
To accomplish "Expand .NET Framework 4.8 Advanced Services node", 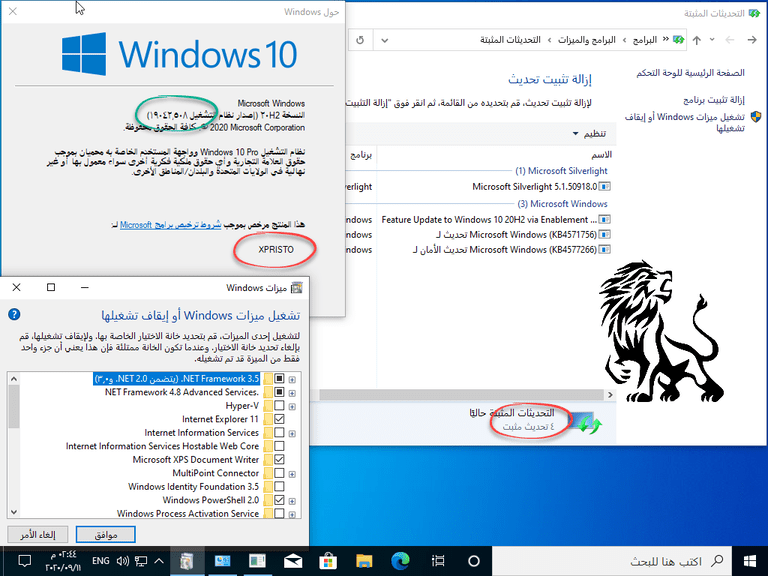I will (x=292, y=393).
